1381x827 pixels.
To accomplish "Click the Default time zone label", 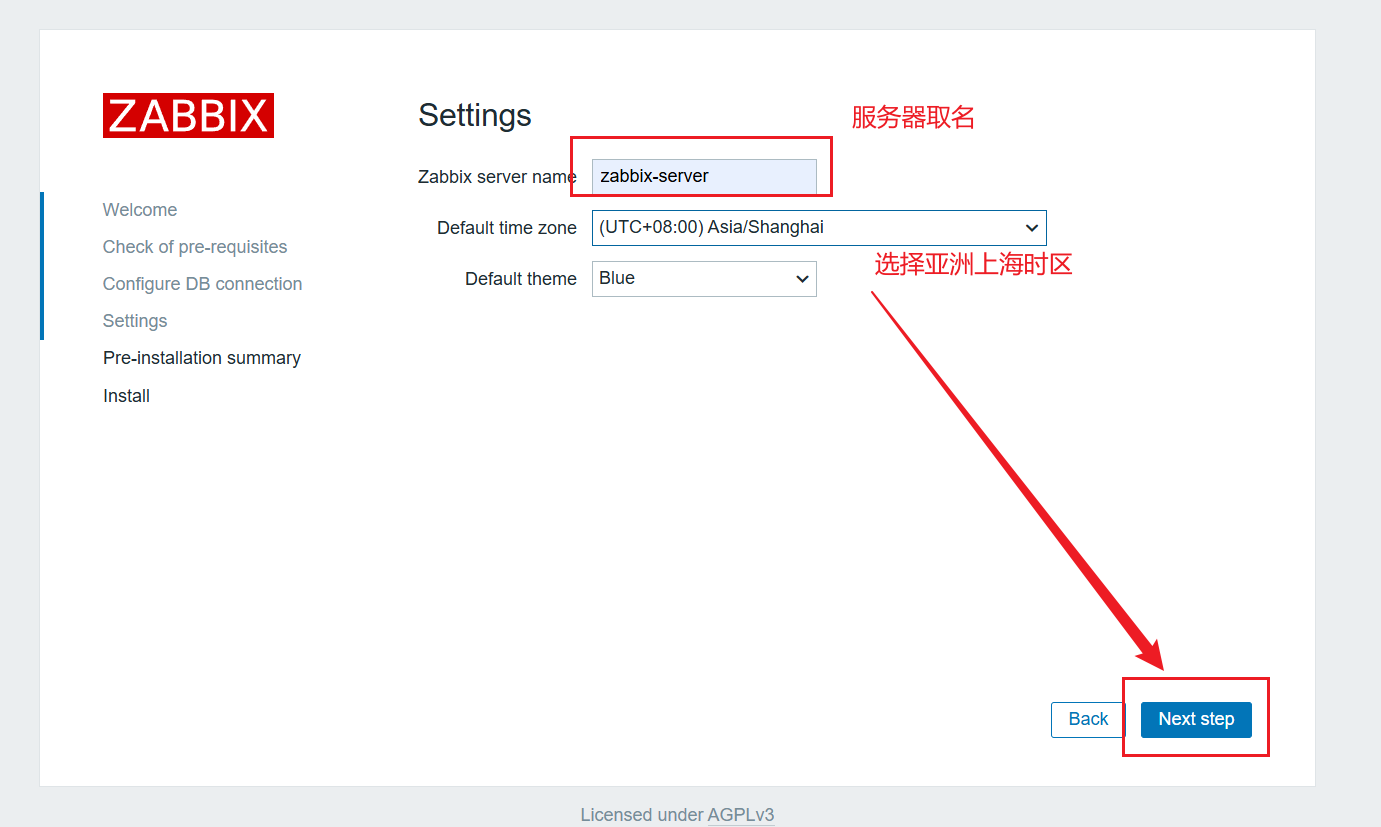I will coord(507,228).
